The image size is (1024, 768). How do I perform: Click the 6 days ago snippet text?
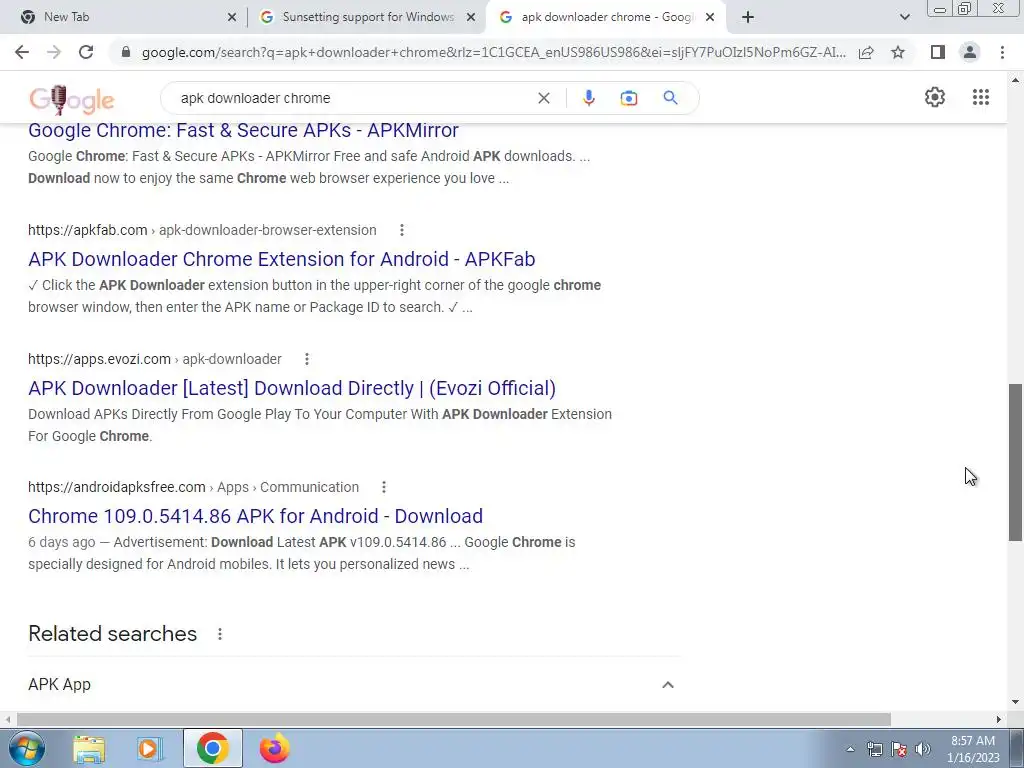pos(61,542)
